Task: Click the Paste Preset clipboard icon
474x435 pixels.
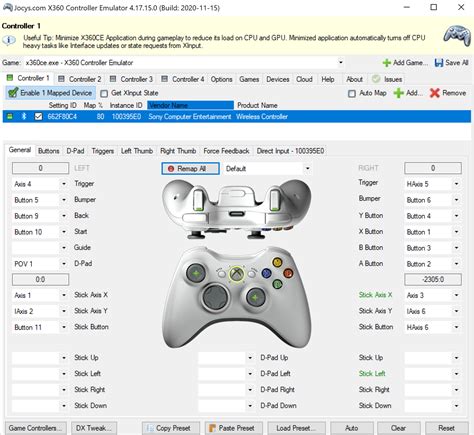Action: [x=212, y=428]
